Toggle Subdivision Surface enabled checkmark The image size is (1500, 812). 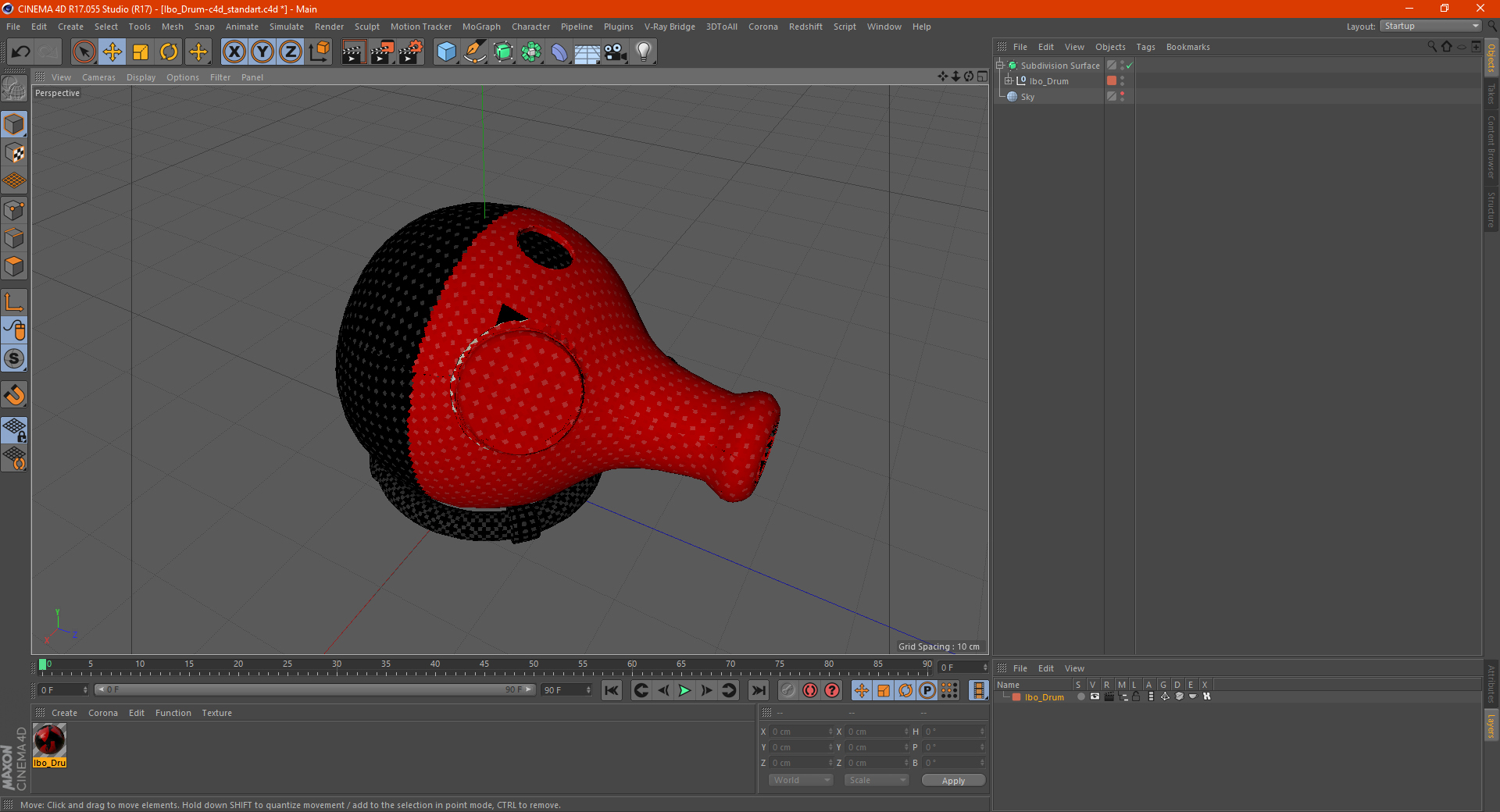(1129, 66)
